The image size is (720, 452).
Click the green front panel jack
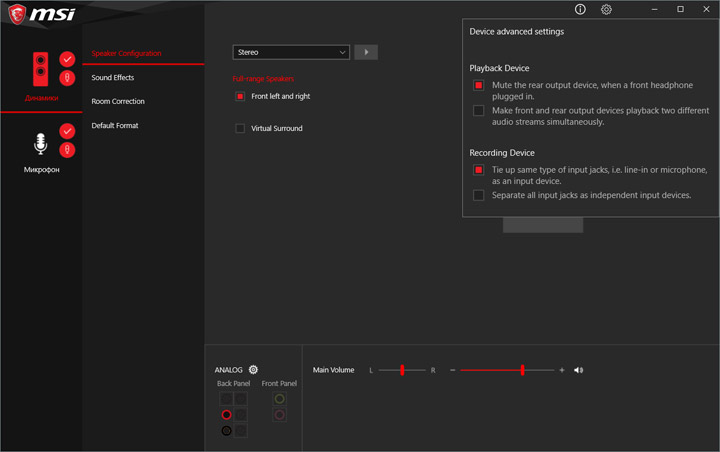[279, 398]
